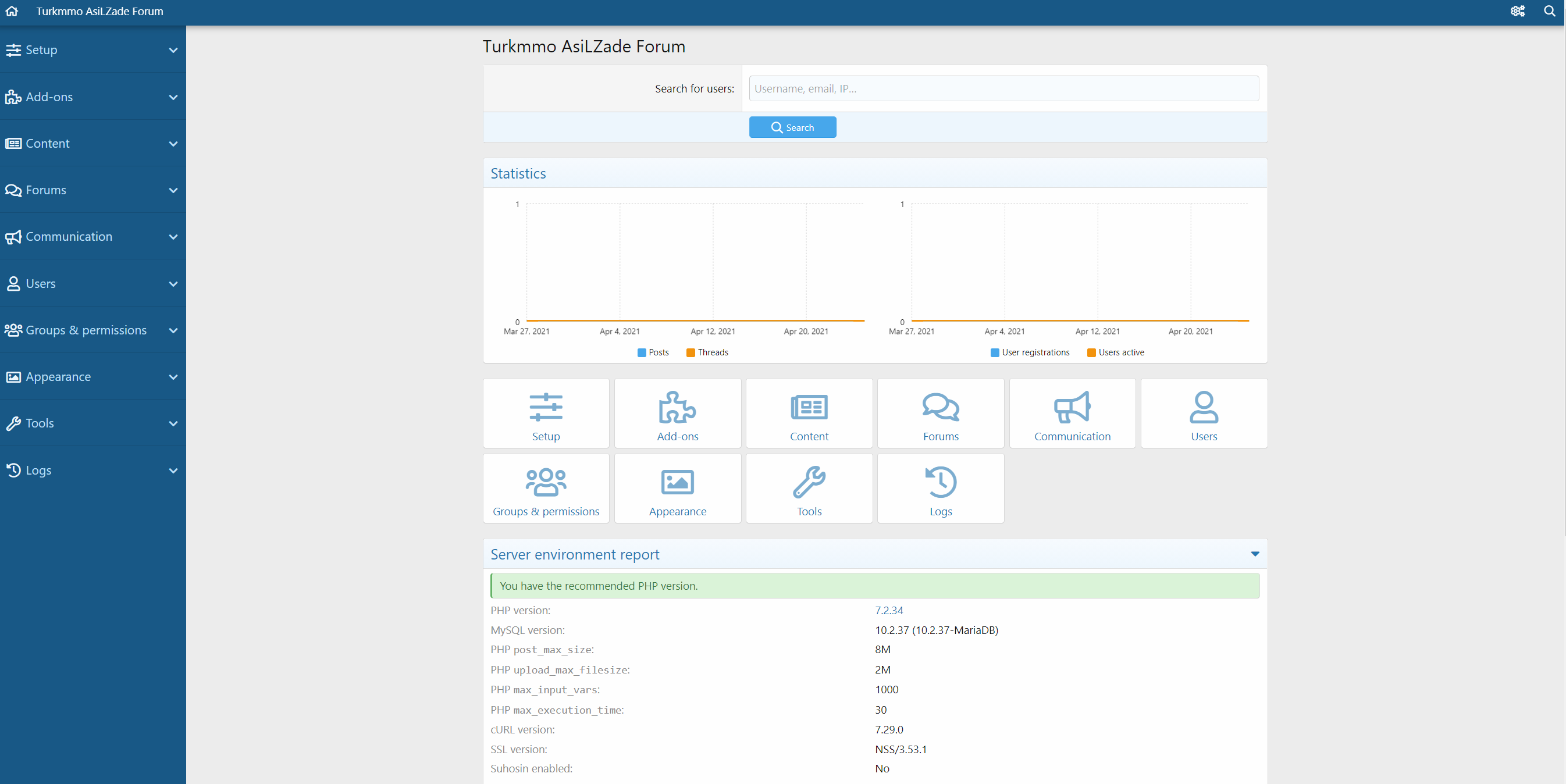The width and height of the screenshot is (1566, 784).
Task: Click the search magnifier in top bar
Action: pyautogui.click(x=1549, y=11)
